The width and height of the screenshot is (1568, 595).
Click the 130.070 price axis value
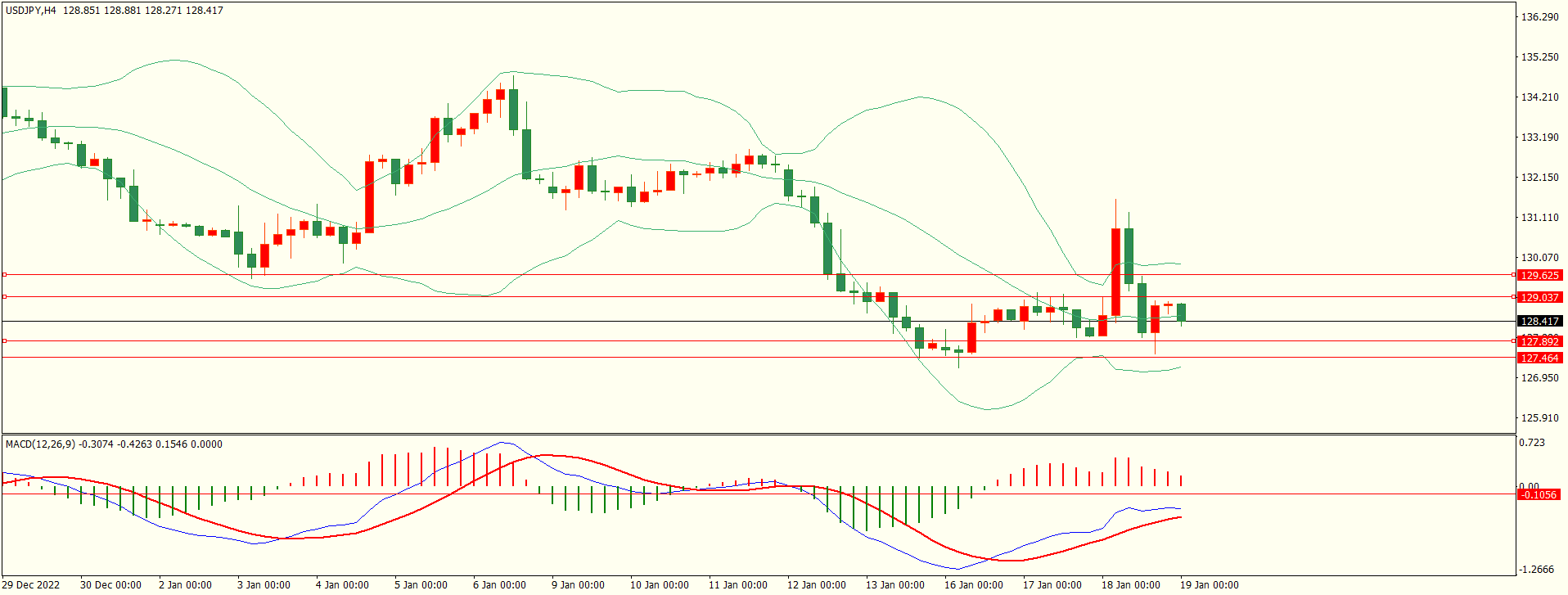(x=1539, y=258)
